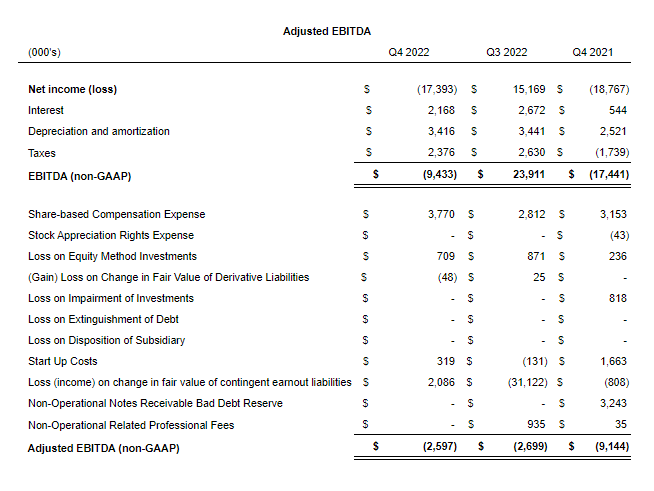The width and height of the screenshot is (654, 491).
Task: Click the Stock Appreciation Rights Expense label
Action: (x=111, y=235)
